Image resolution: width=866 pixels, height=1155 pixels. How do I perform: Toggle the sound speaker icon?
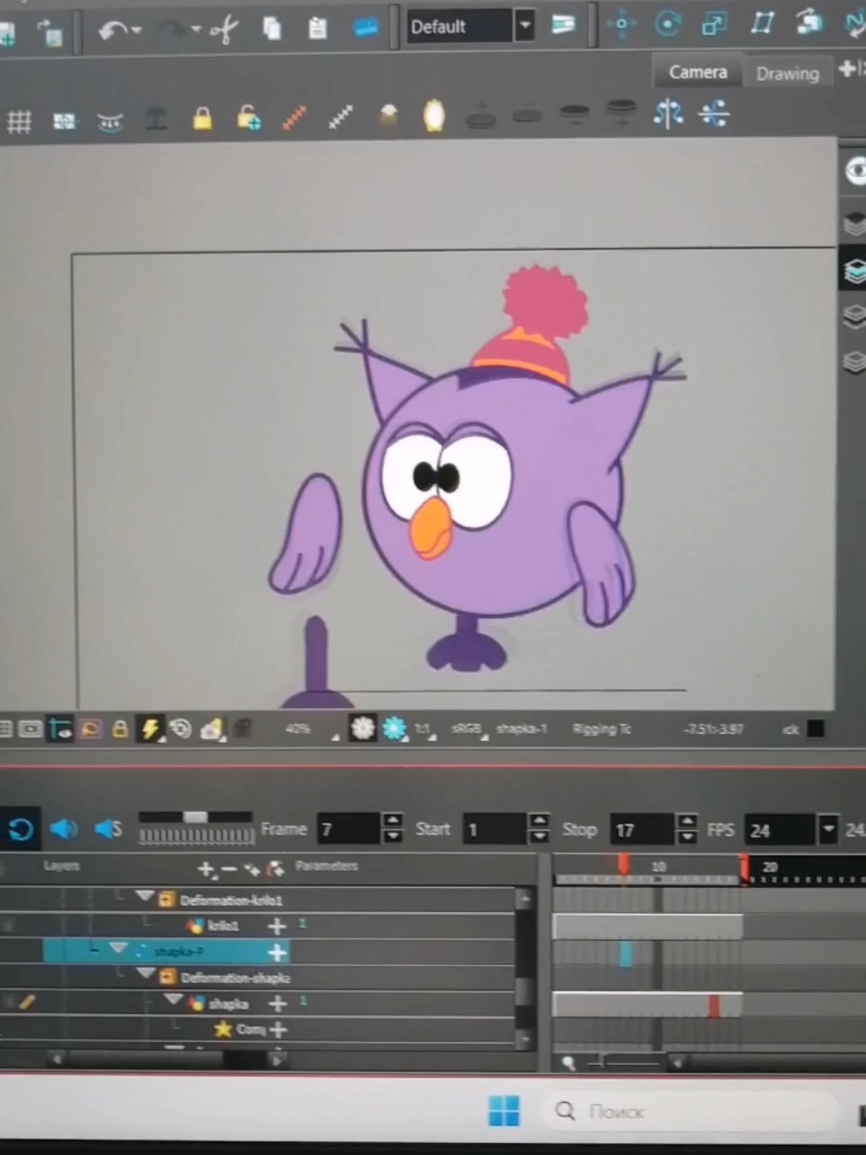pos(63,829)
